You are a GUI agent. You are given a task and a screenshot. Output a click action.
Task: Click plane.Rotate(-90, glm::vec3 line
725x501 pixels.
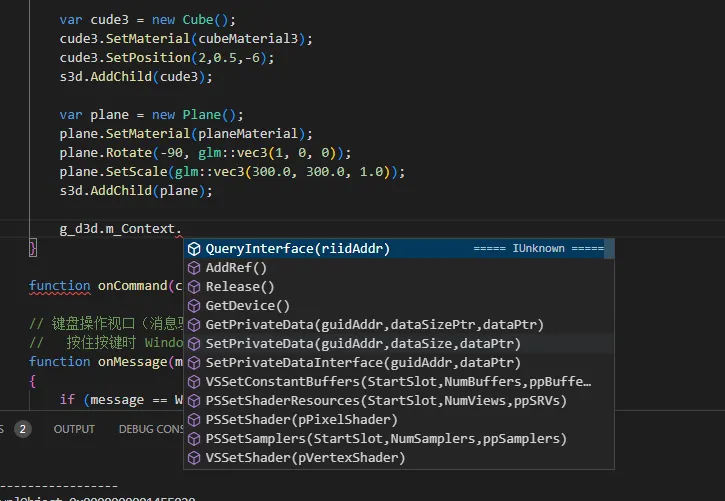coord(205,153)
